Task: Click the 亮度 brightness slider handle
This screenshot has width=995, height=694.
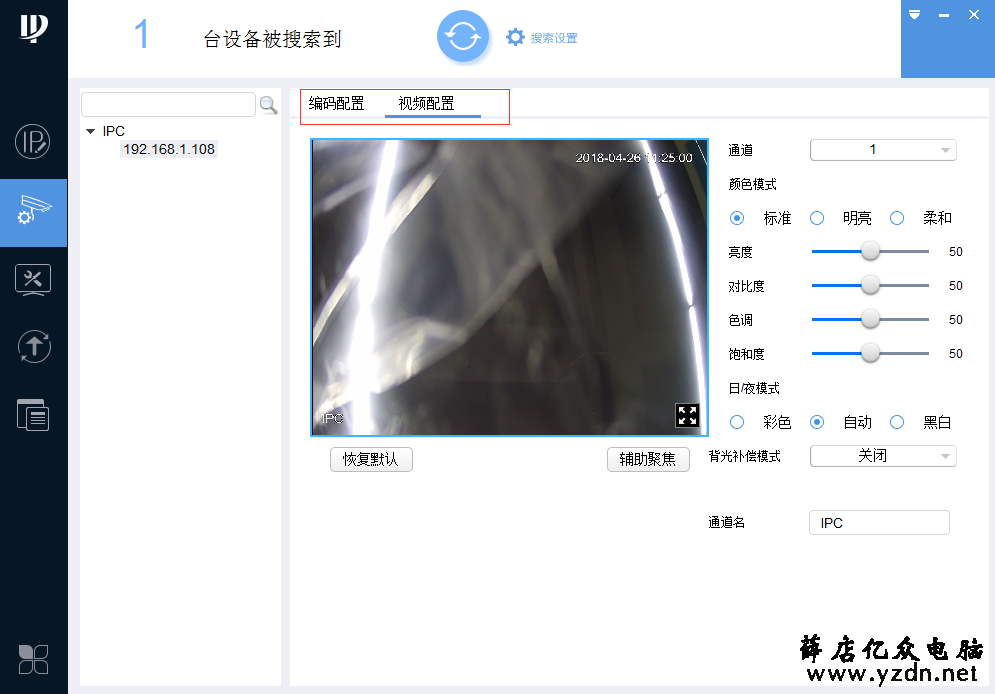Action: (x=870, y=251)
